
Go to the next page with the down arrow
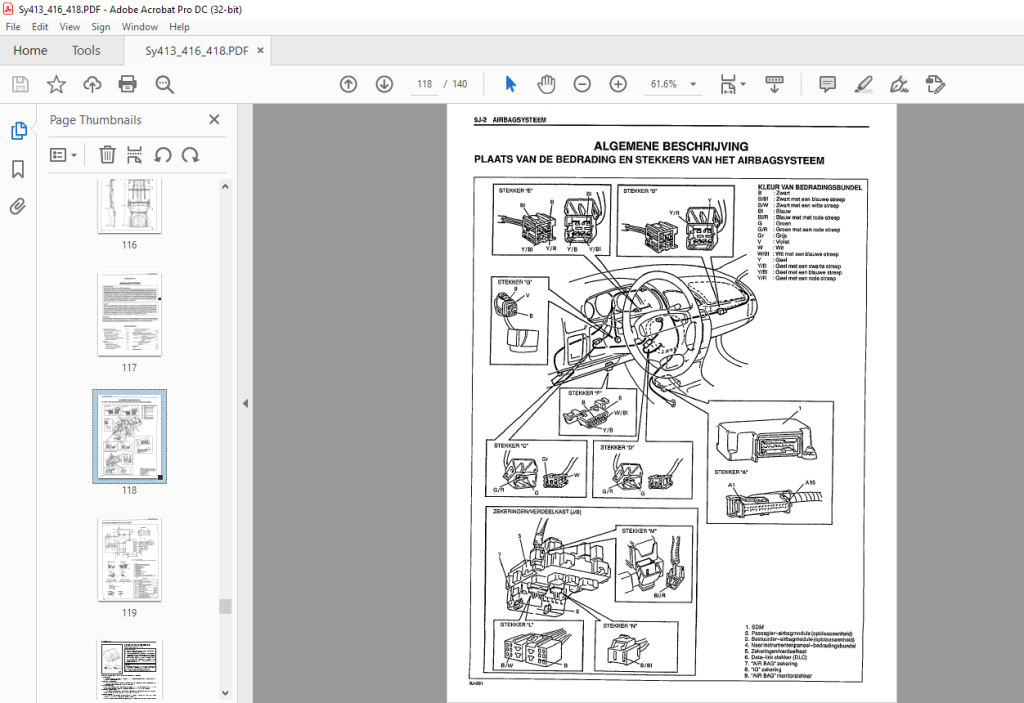pyautogui.click(x=384, y=84)
